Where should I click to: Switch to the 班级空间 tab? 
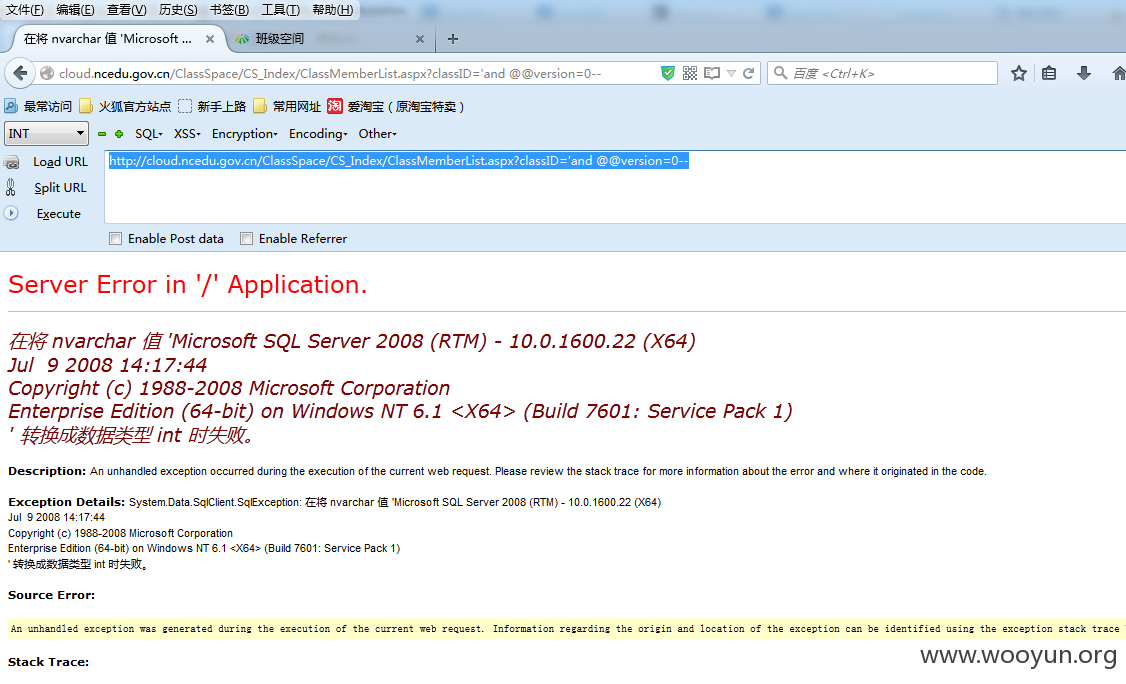(x=330, y=39)
